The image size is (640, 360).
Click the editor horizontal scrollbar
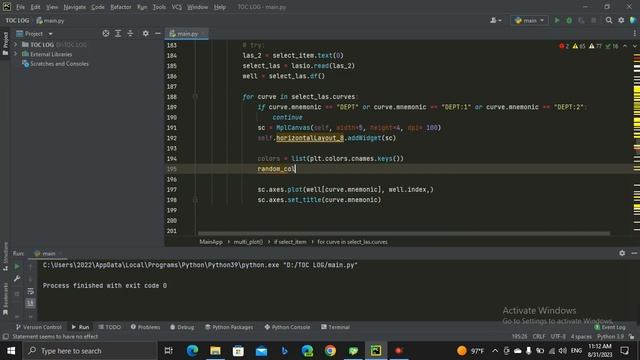[404, 234]
